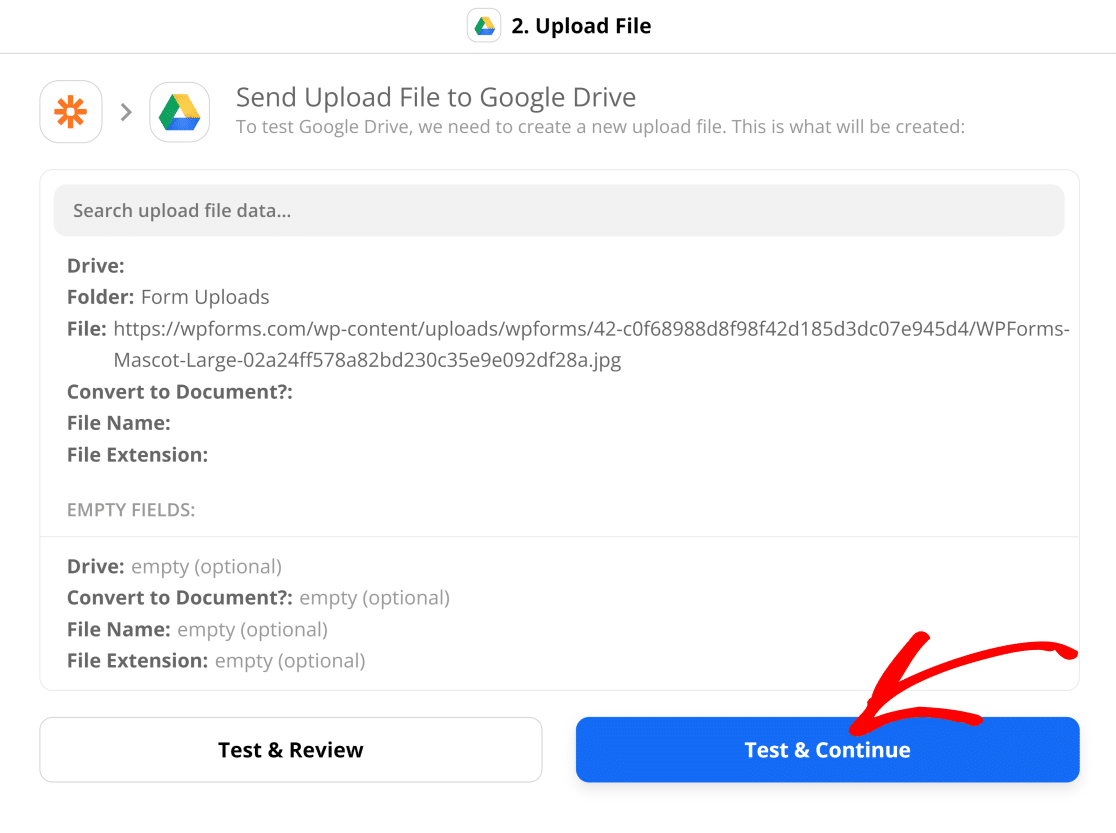
Task: Click the chevron arrow between app icons
Action: pos(126,112)
